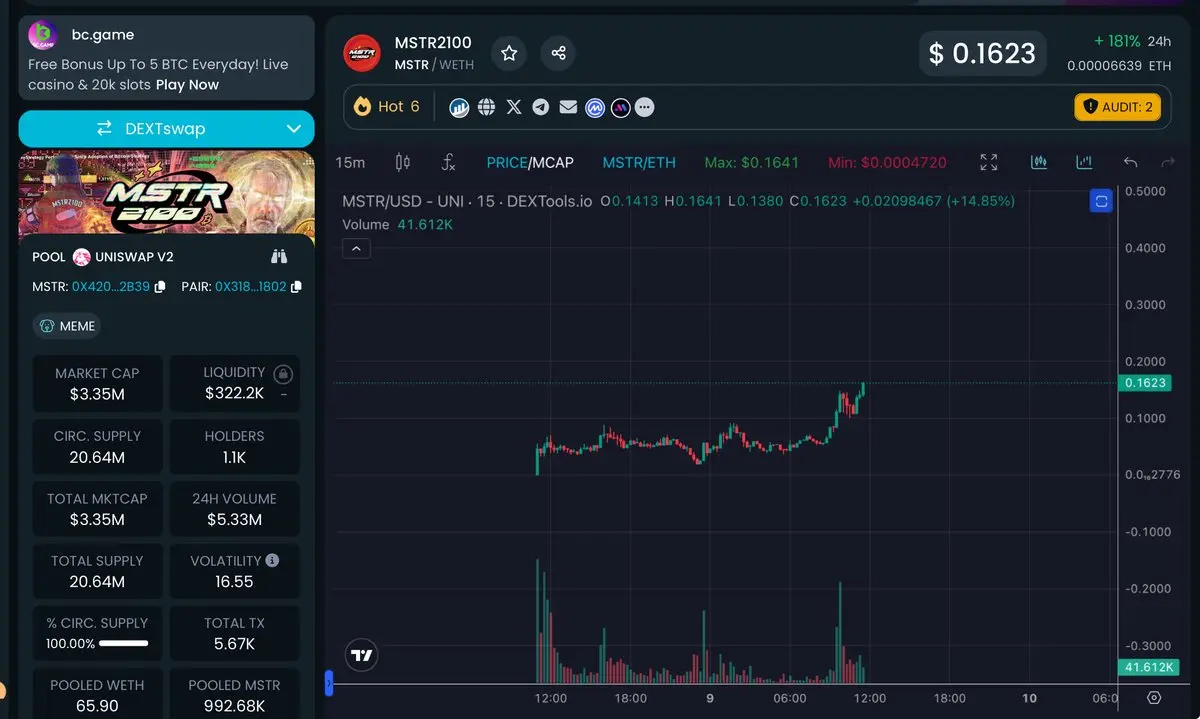Click Max: $0.1641 label
This screenshot has width=1200, height=719.
click(x=752, y=162)
